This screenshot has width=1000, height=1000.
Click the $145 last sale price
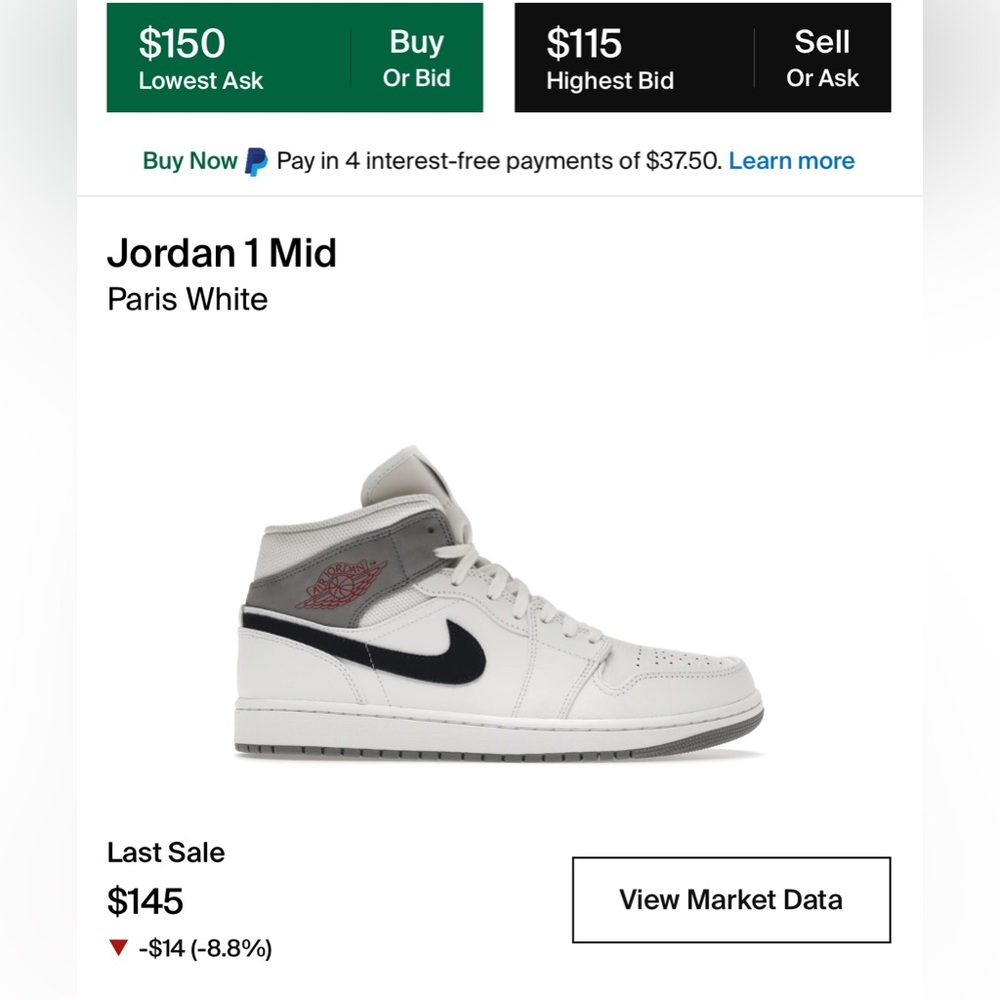click(x=145, y=901)
